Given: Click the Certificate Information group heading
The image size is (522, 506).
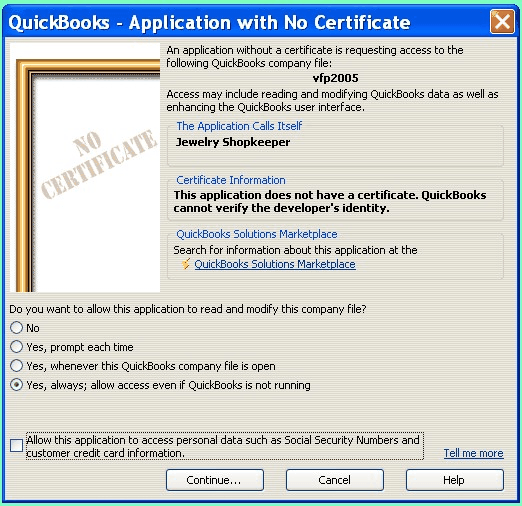Looking at the screenshot, I should click(231, 180).
